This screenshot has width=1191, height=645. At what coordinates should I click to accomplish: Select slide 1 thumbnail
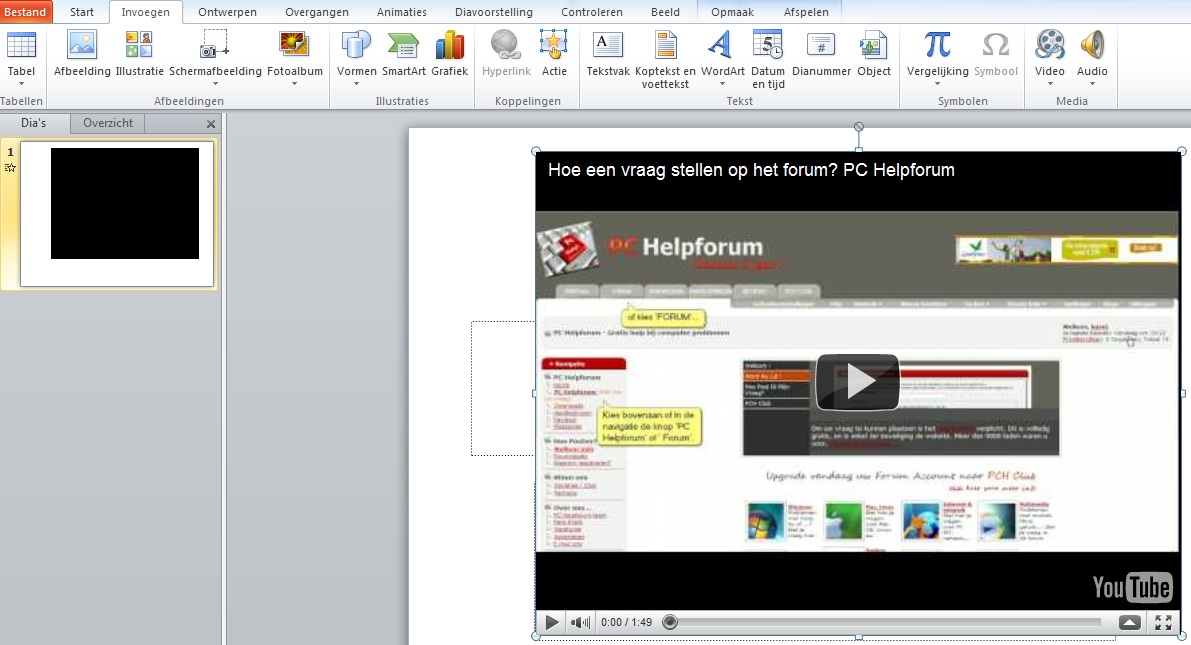(117, 213)
